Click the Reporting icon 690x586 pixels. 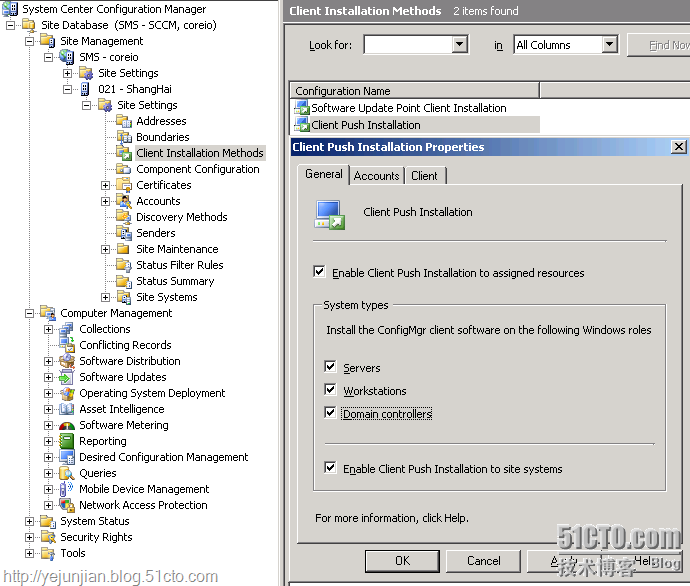pyautogui.click(x=67, y=441)
